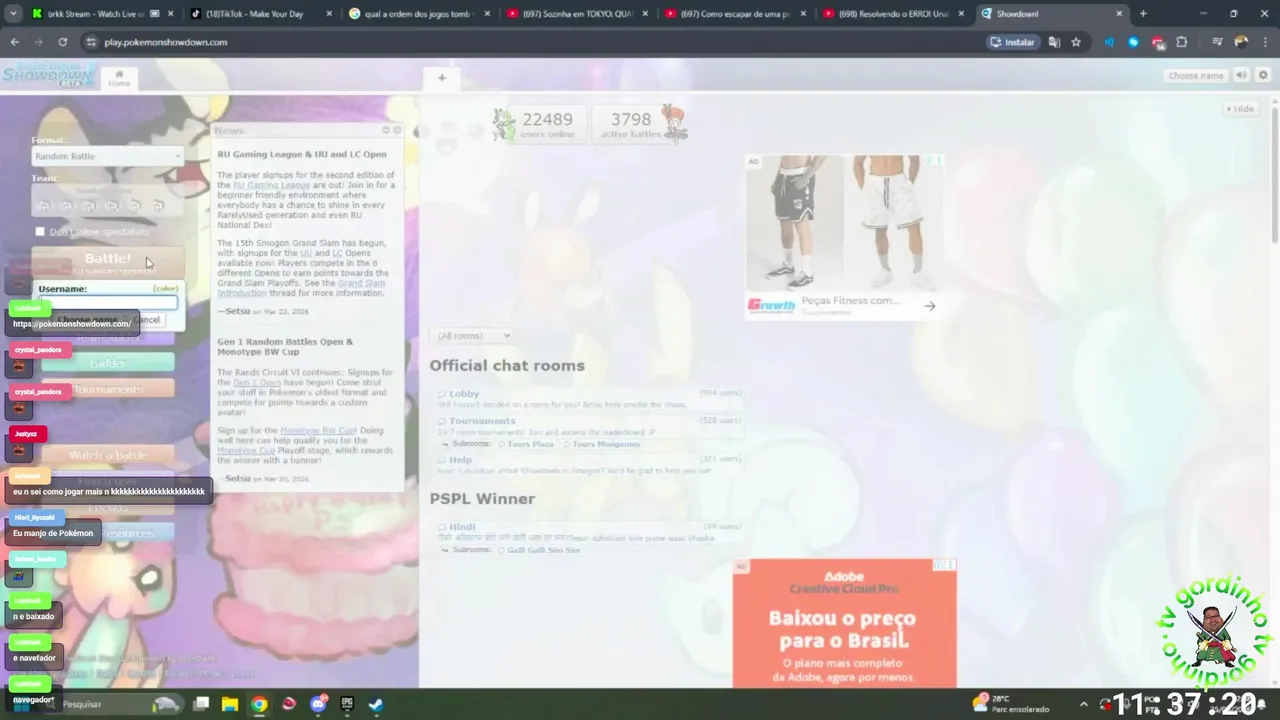Minimize the News panel icon
Image resolution: width=1280 pixels, height=720 pixels.
(386, 130)
